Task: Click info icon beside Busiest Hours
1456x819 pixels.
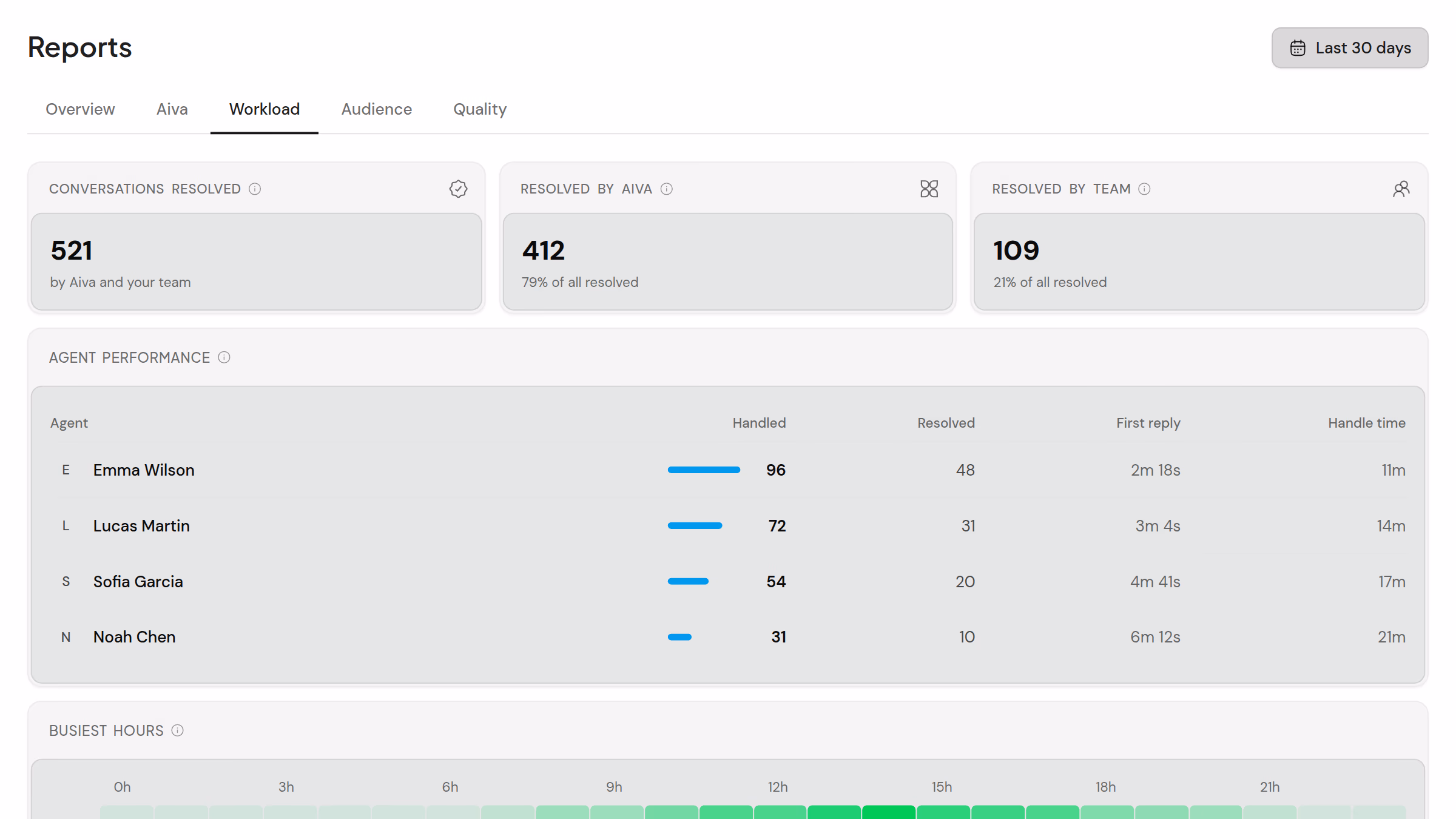Action: tap(177, 730)
